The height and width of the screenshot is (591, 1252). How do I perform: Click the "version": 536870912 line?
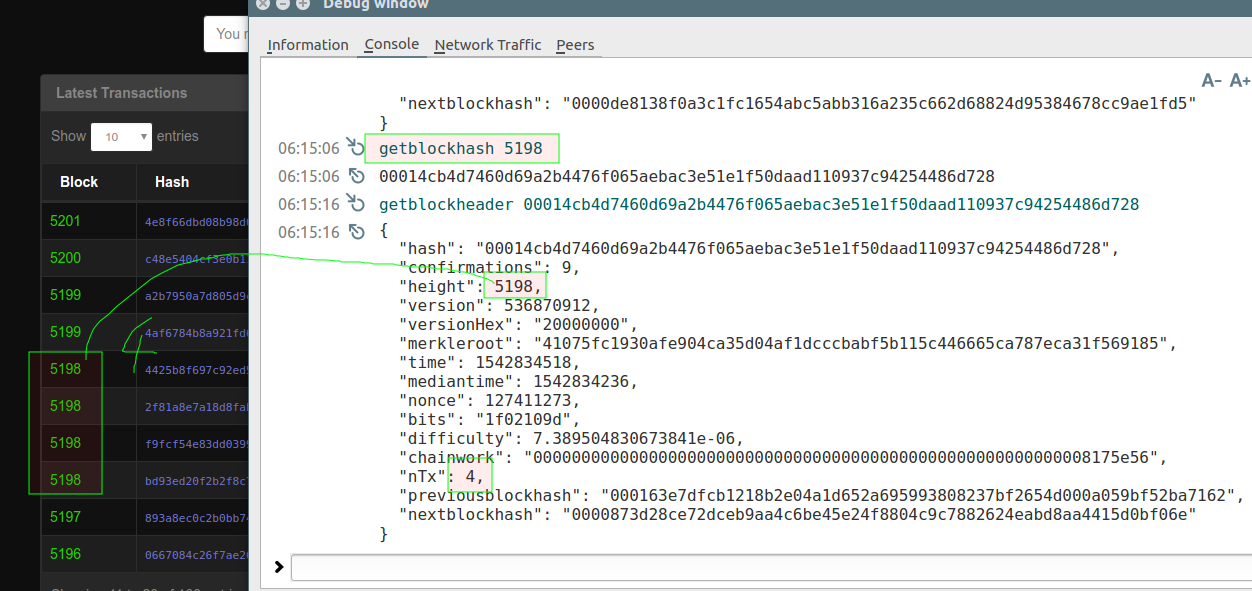[x=499, y=305]
